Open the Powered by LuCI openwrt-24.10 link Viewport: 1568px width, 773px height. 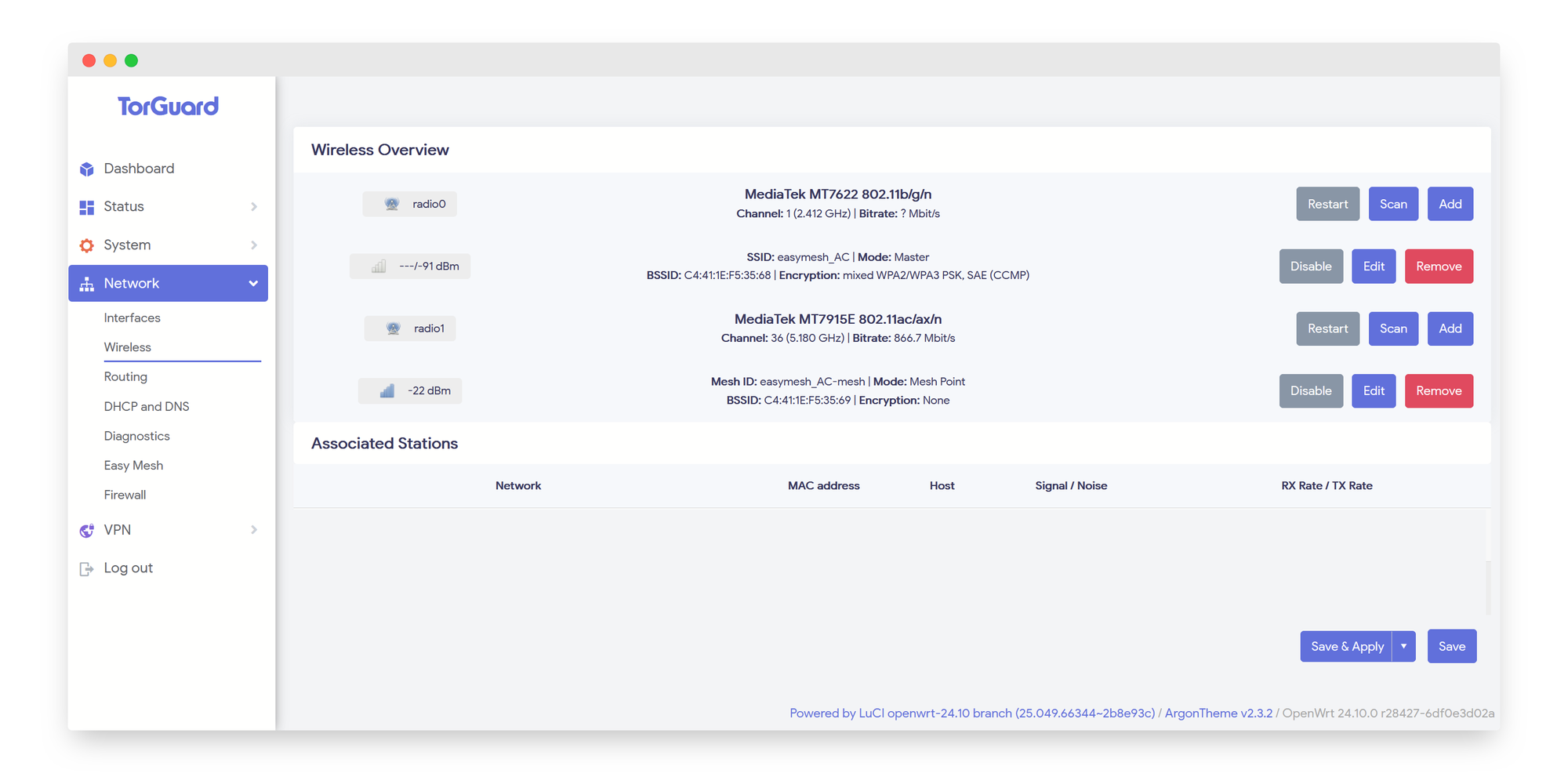(x=971, y=713)
